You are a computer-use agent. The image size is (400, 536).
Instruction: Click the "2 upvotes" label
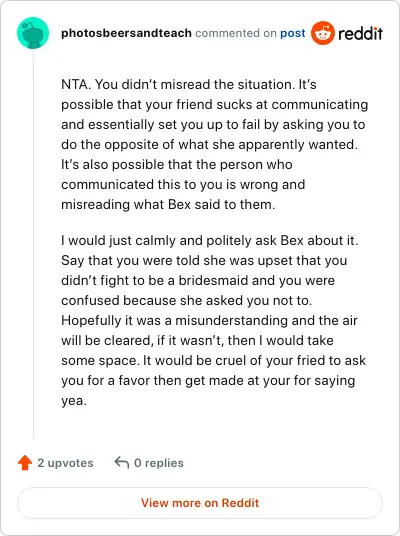pyautogui.click(x=65, y=463)
